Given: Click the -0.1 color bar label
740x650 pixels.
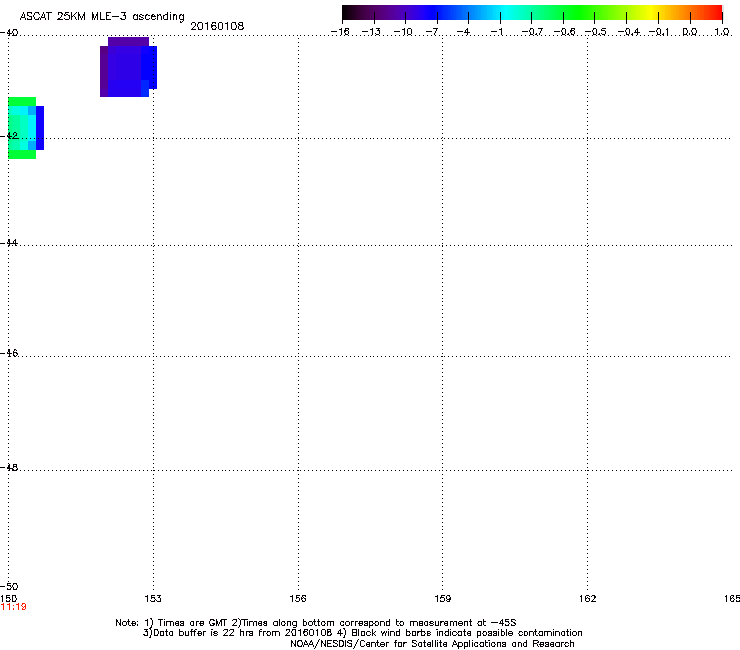Looking at the screenshot, I should [659, 32].
